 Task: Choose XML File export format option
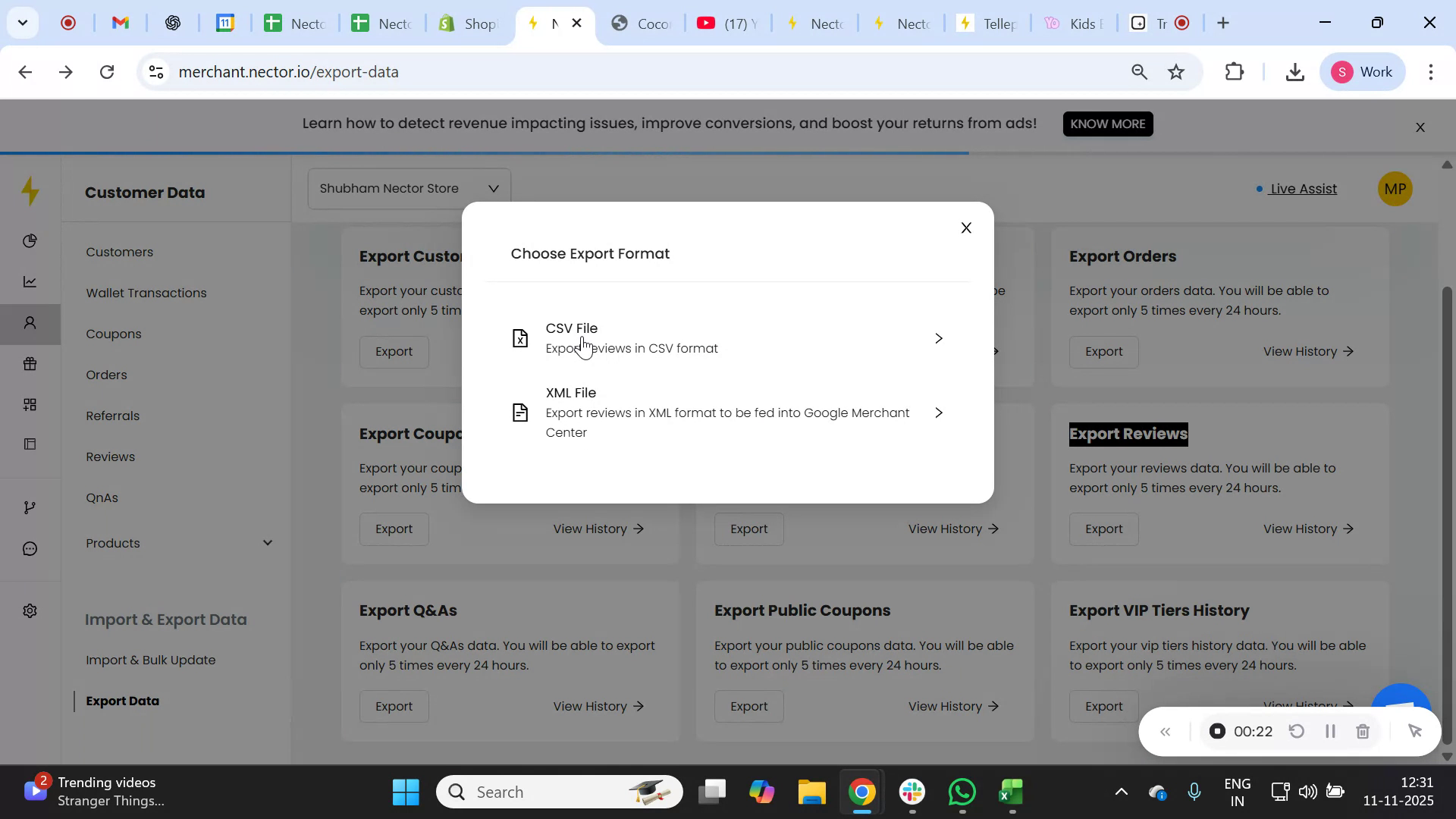(x=728, y=412)
